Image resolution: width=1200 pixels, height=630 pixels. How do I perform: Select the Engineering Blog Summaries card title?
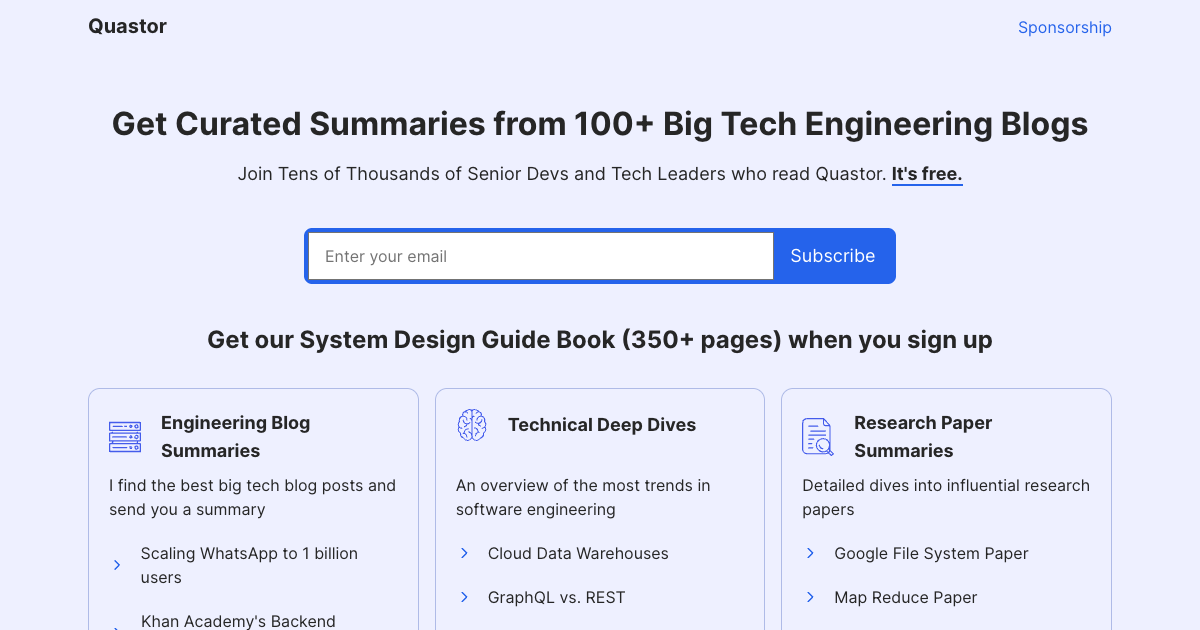pyautogui.click(x=235, y=437)
